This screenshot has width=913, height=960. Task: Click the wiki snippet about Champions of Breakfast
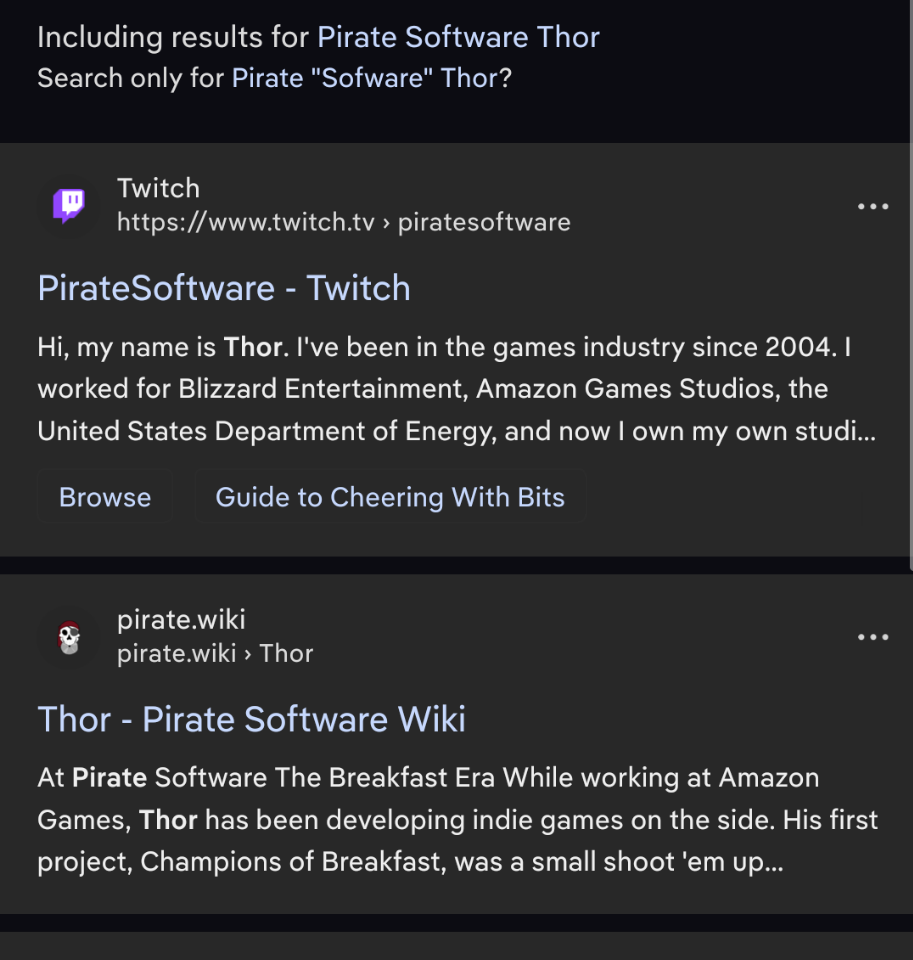point(456,822)
